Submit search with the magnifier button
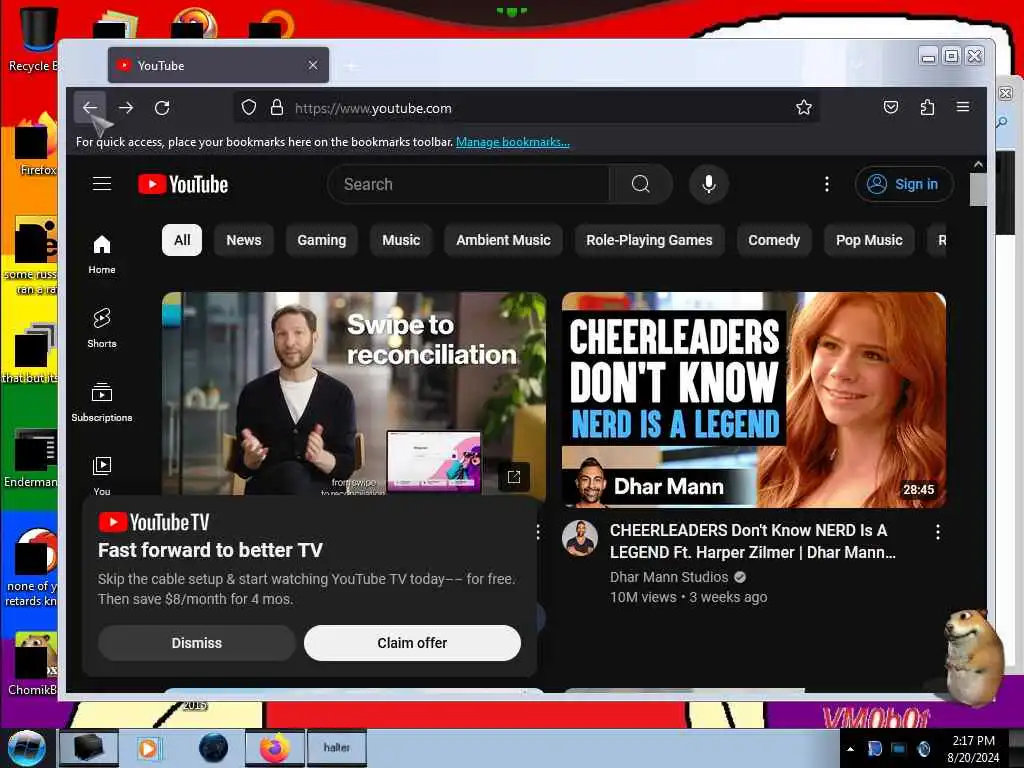Viewport: 1024px width, 768px height. (641, 184)
